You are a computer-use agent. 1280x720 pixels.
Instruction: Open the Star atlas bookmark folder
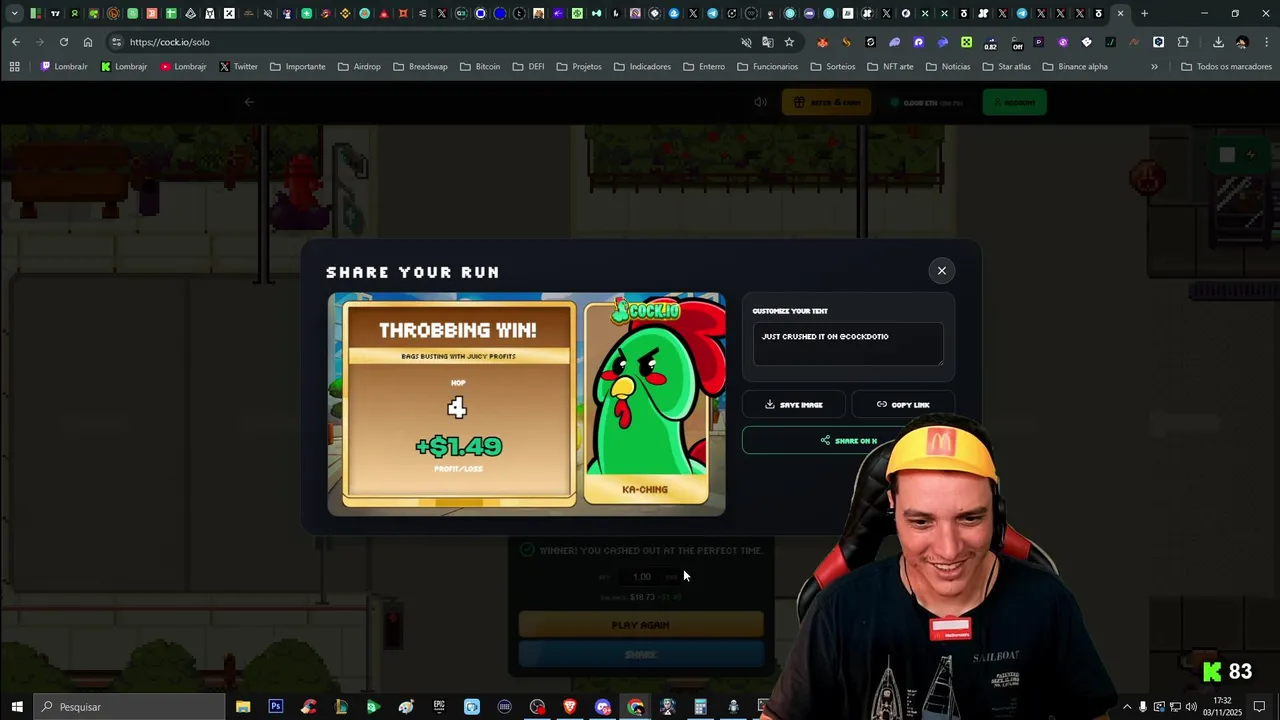[1005, 67]
